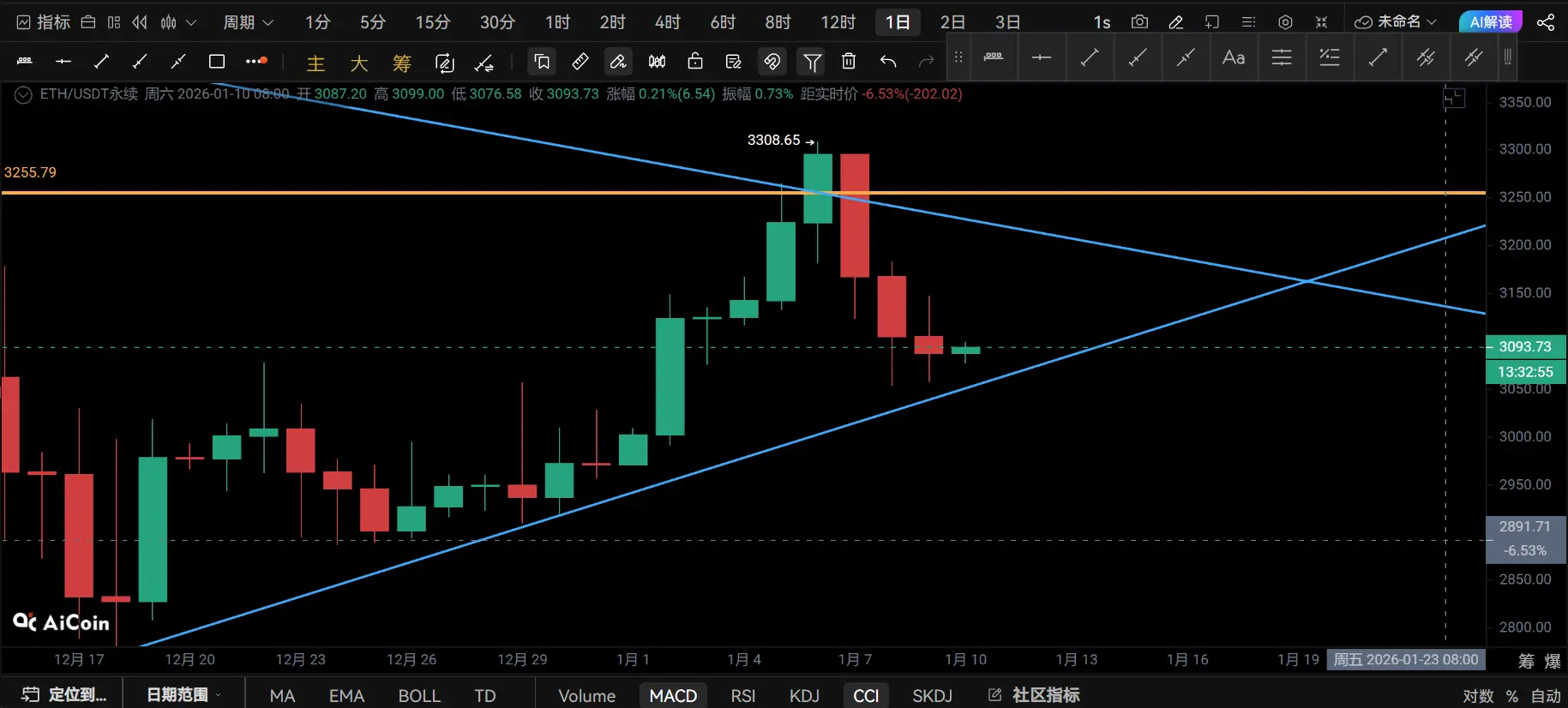Viewport: 1568px width, 708px height.
Task: Switch to the 15分 timeframe
Action: pyautogui.click(x=433, y=22)
